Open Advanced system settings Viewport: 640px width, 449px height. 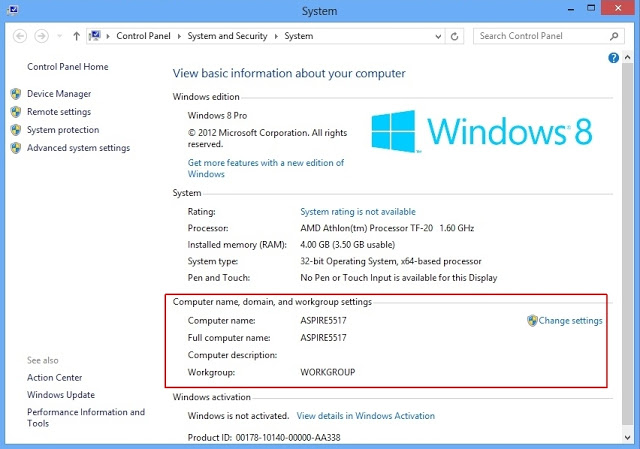(78, 148)
